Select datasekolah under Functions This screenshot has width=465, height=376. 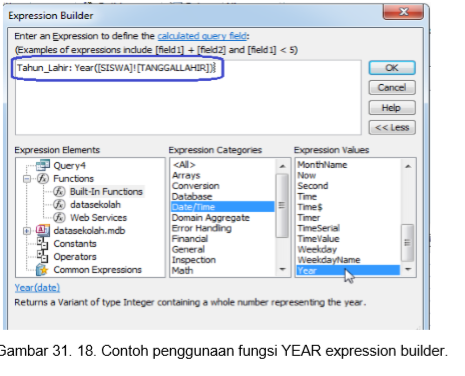(95, 204)
